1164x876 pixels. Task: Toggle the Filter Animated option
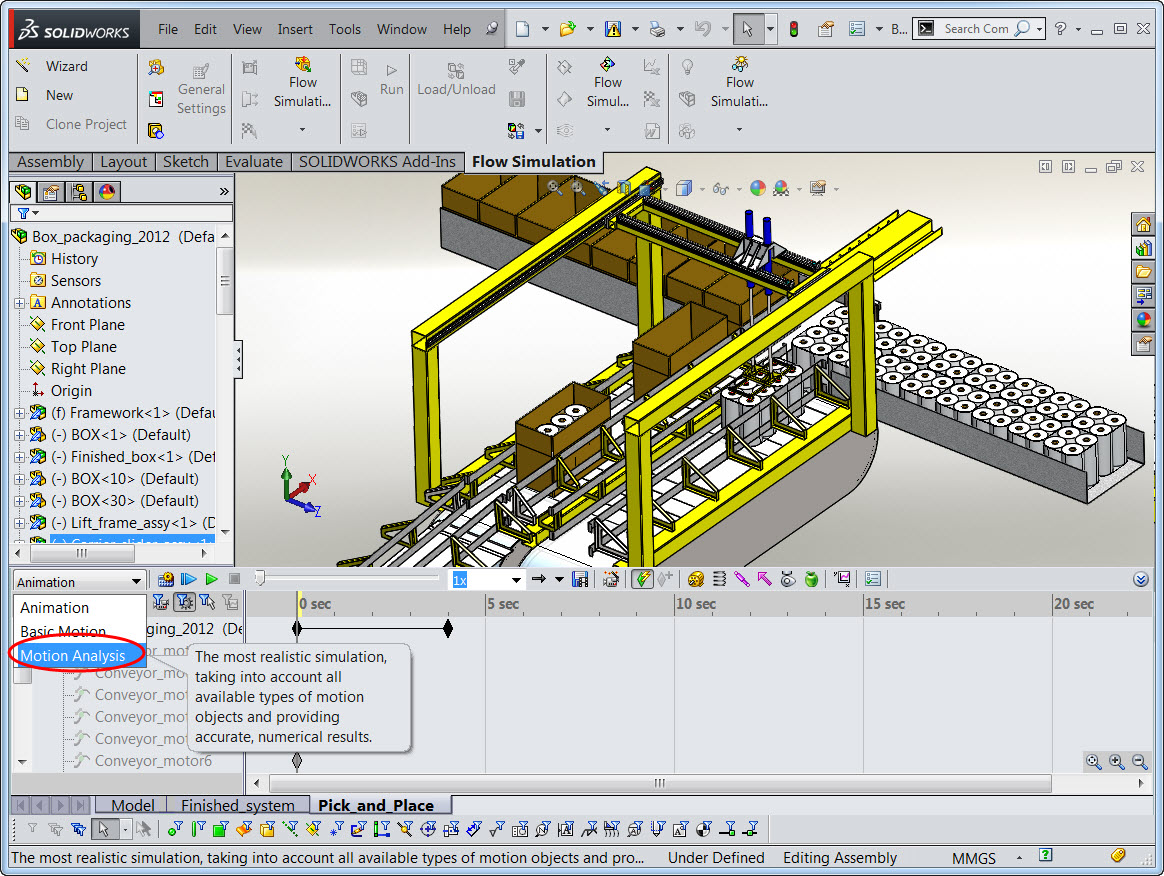pos(159,601)
